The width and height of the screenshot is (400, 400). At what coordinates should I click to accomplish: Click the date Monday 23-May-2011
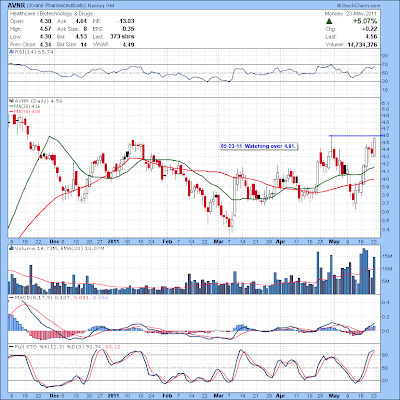(x=351, y=14)
